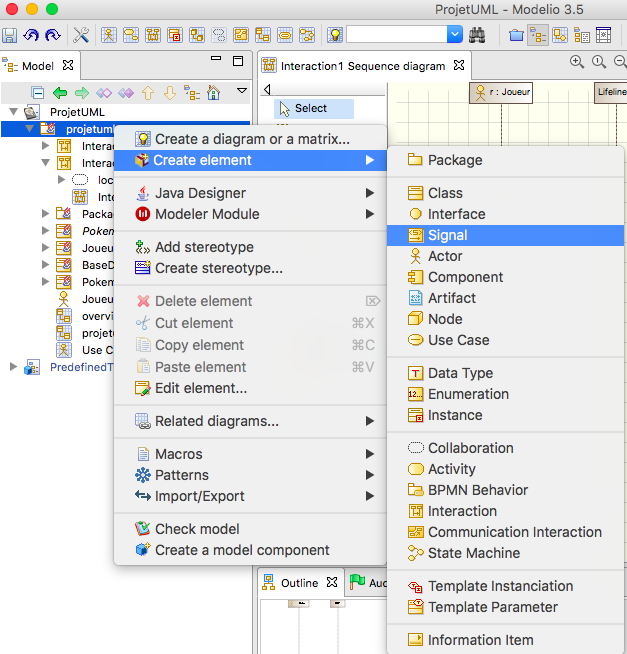The width and height of the screenshot is (627, 654).
Task: Click the home icon in Model panel toolbar
Action: tap(213, 93)
